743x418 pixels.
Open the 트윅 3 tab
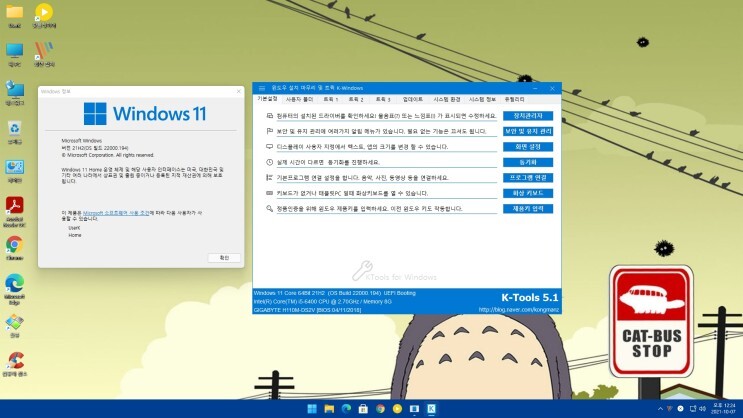(383, 100)
